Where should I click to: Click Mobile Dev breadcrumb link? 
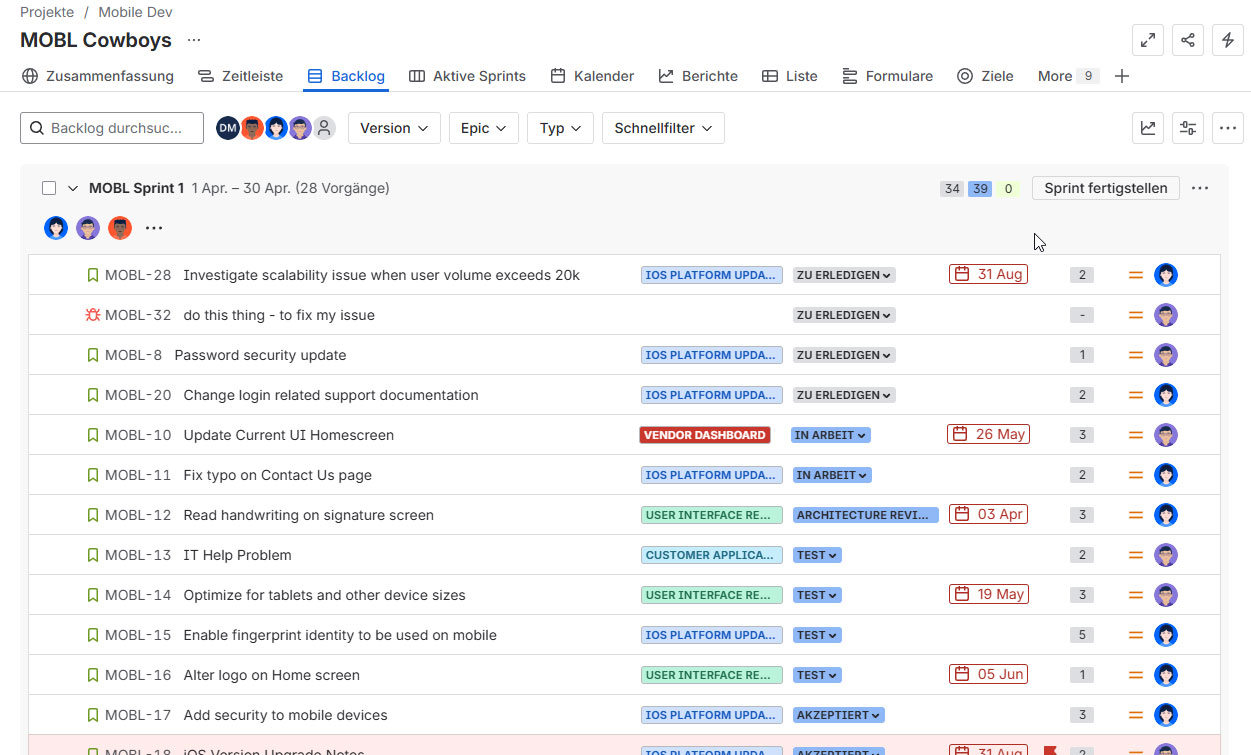[135, 12]
